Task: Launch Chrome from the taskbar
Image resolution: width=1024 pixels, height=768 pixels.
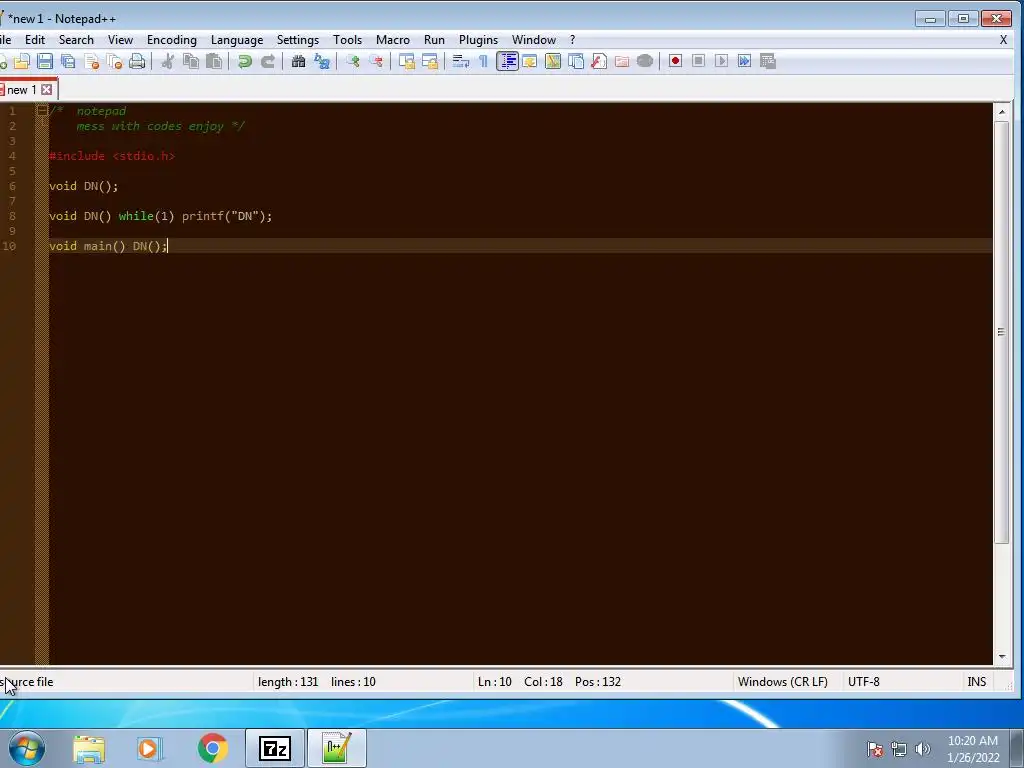Action: (212, 748)
